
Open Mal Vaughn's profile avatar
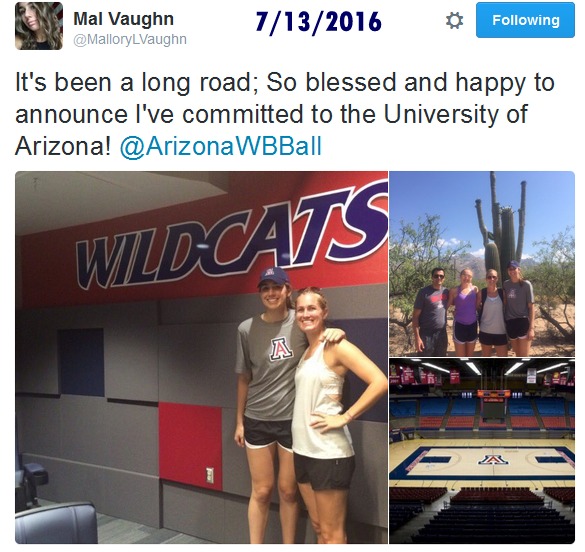click(39, 26)
